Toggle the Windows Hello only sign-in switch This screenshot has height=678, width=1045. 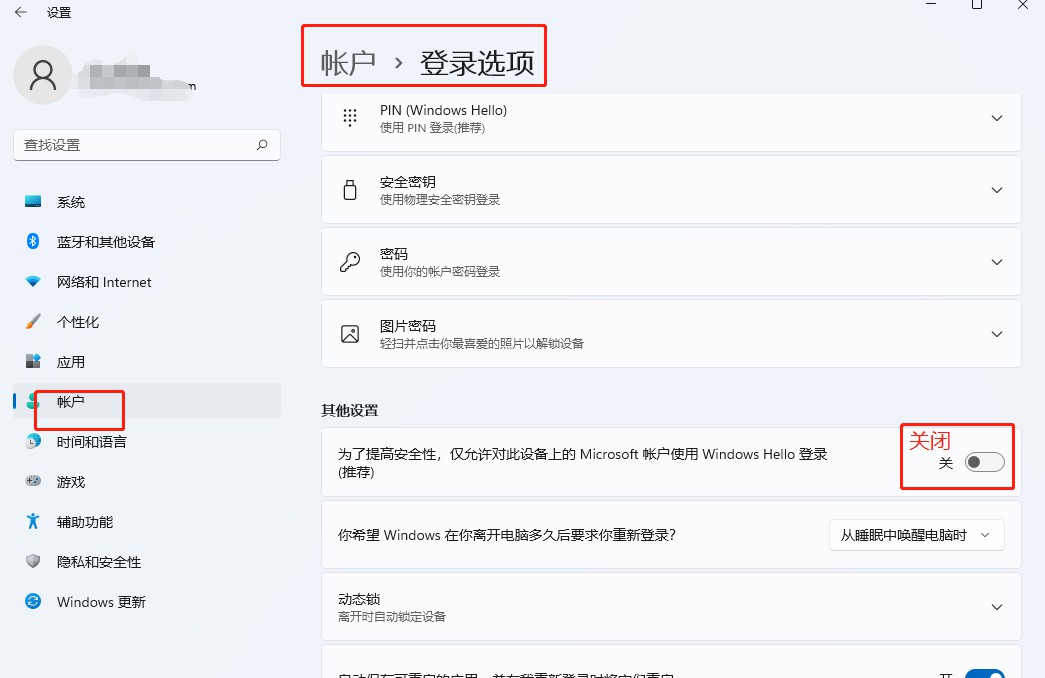coord(984,462)
